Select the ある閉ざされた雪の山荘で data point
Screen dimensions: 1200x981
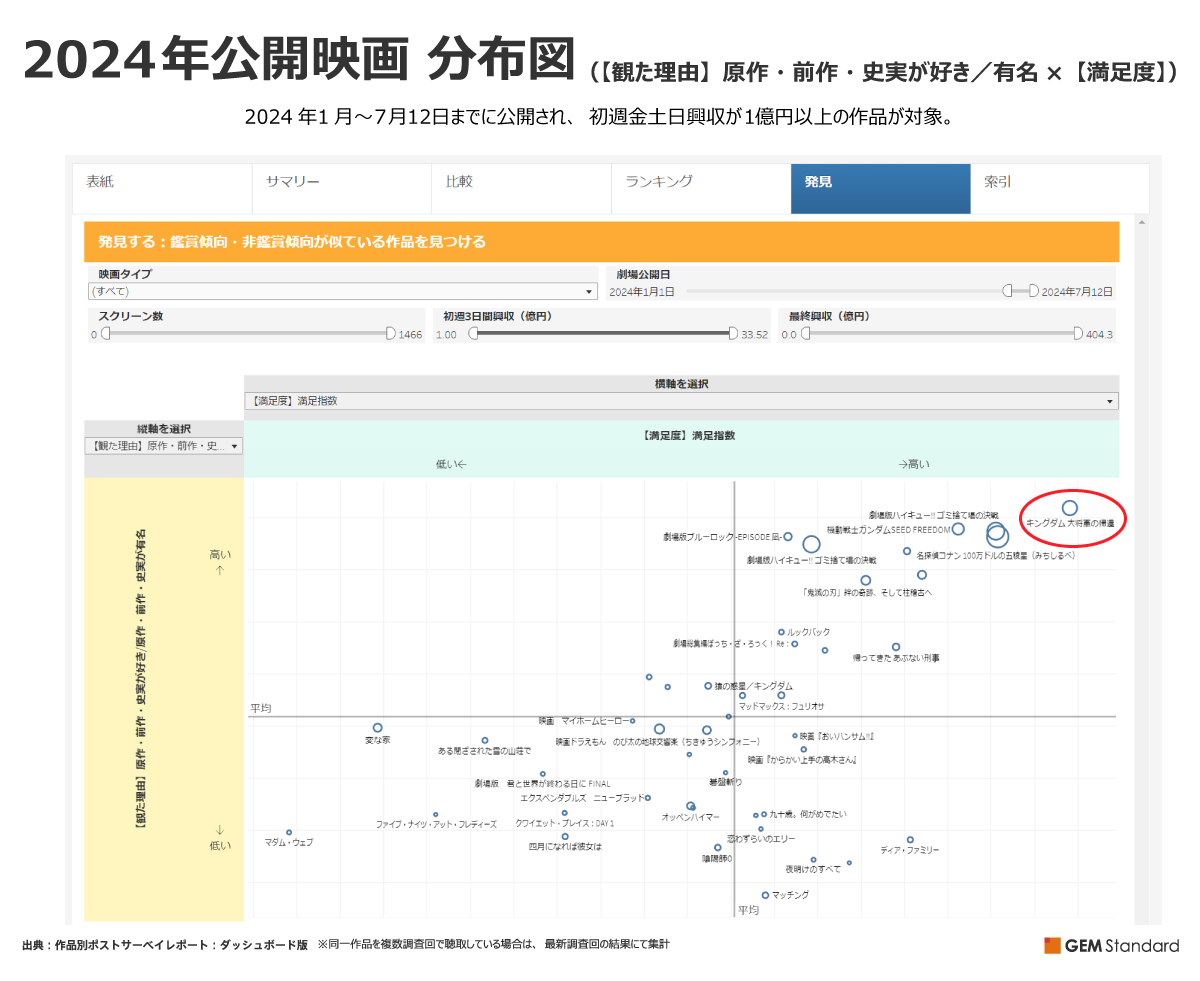click(x=485, y=741)
